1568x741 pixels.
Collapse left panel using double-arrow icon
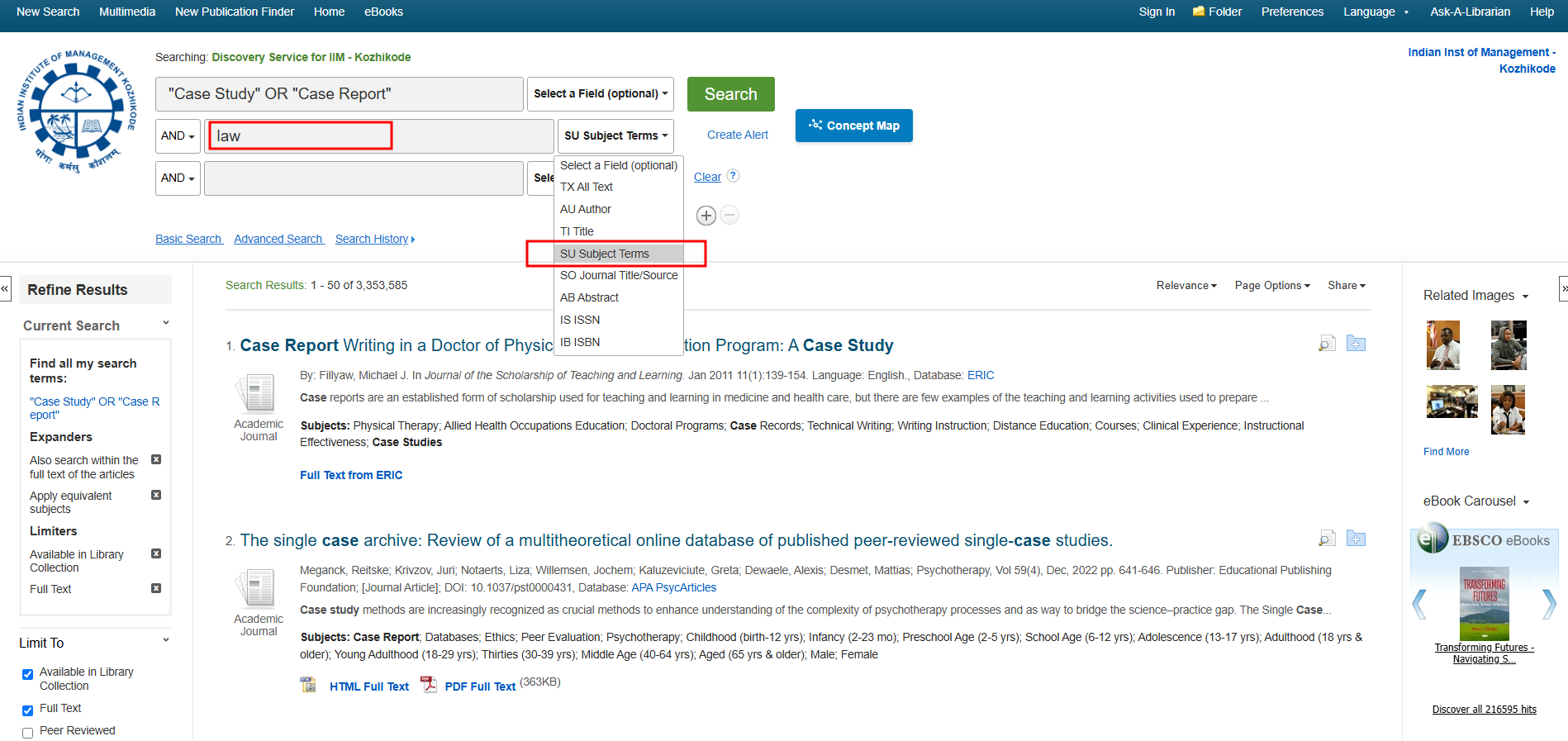pyautogui.click(x=5, y=288)
